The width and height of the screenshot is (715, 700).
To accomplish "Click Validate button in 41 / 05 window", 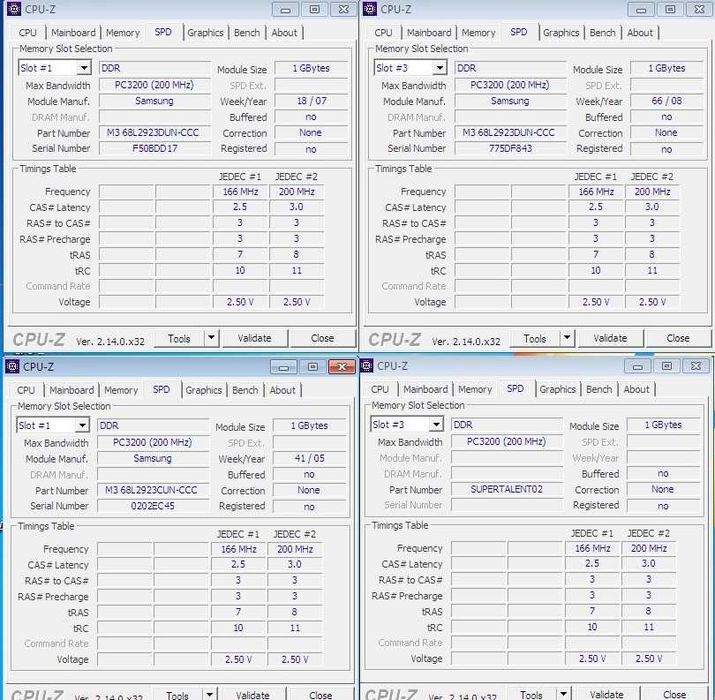I will (253, 694).
